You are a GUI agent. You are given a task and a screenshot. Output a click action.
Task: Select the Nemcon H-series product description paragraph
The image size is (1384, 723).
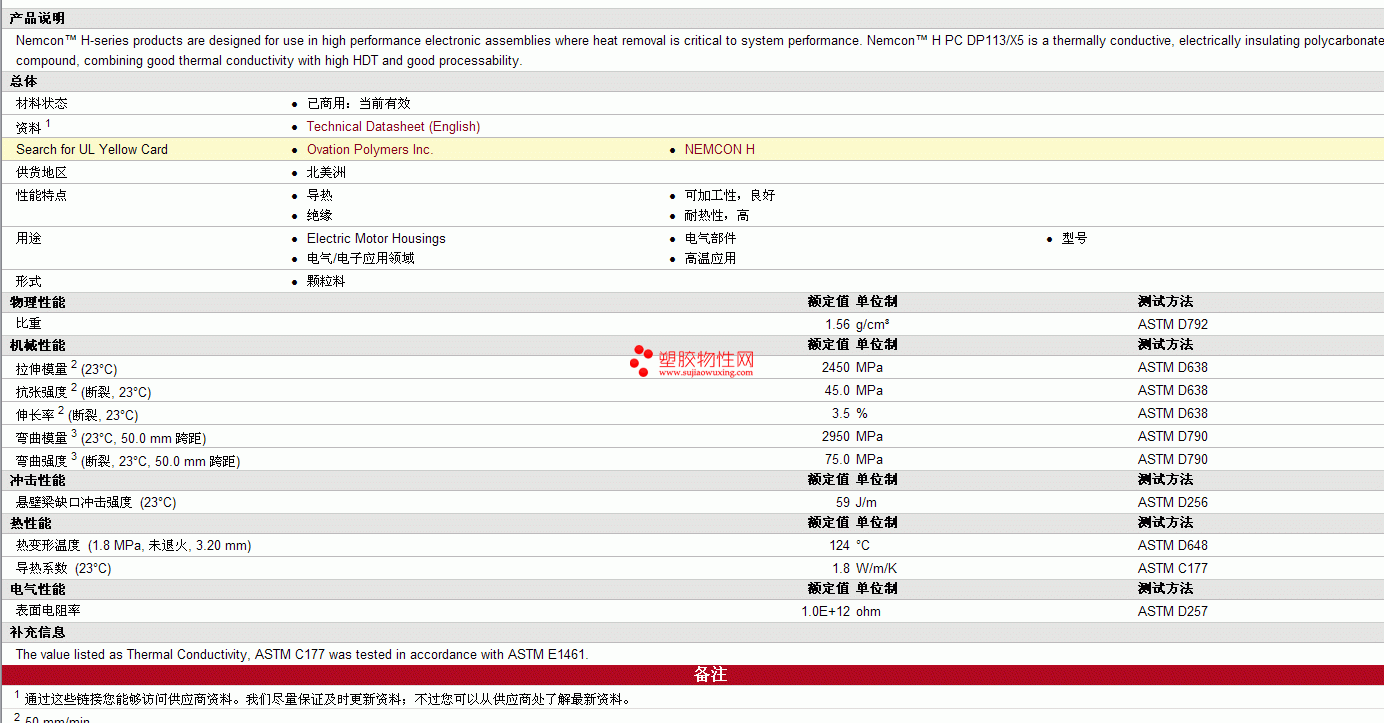[699, 51]
